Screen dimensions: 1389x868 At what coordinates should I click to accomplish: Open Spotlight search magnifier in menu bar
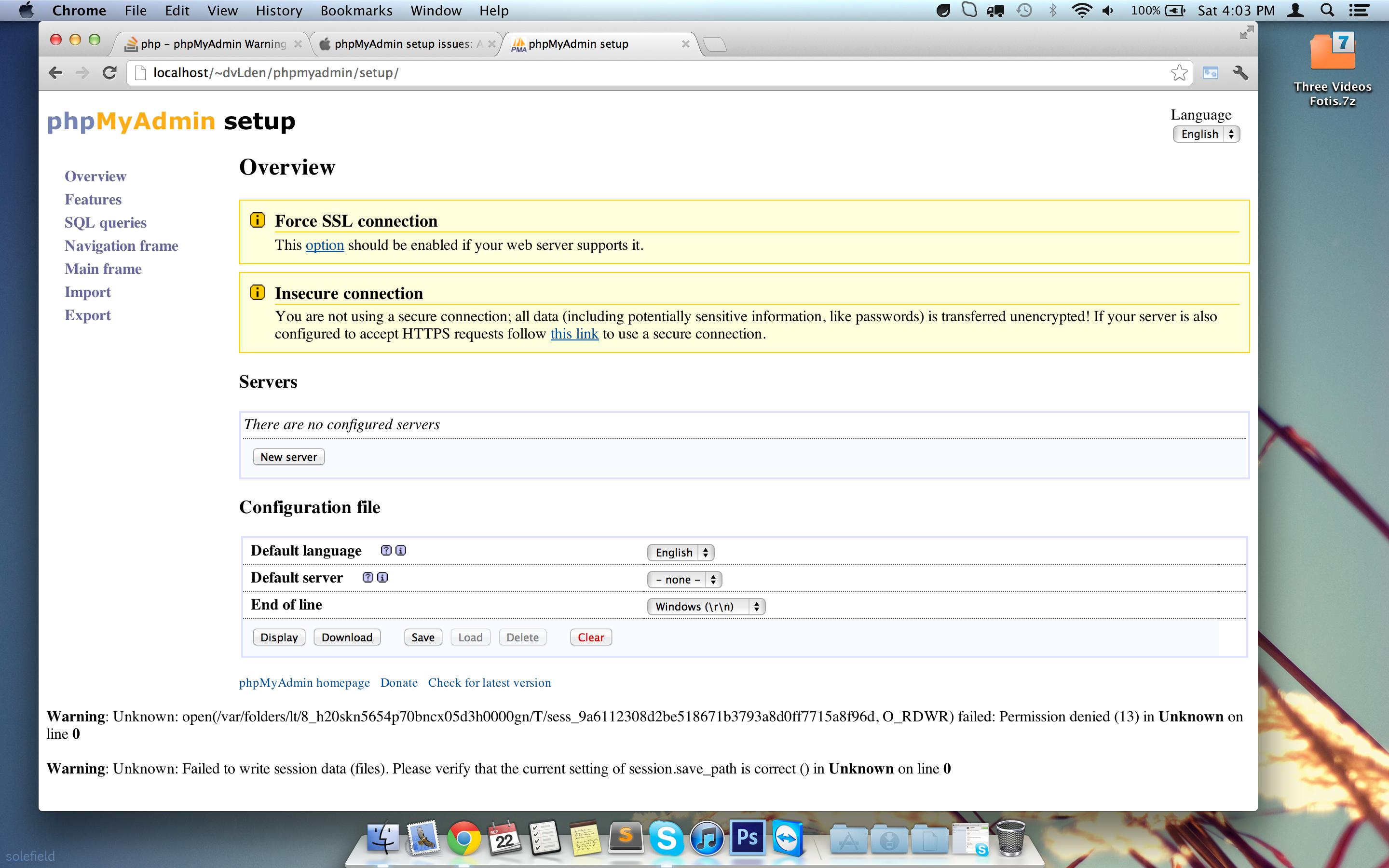pyautogui.click(x=1328, y=10)
